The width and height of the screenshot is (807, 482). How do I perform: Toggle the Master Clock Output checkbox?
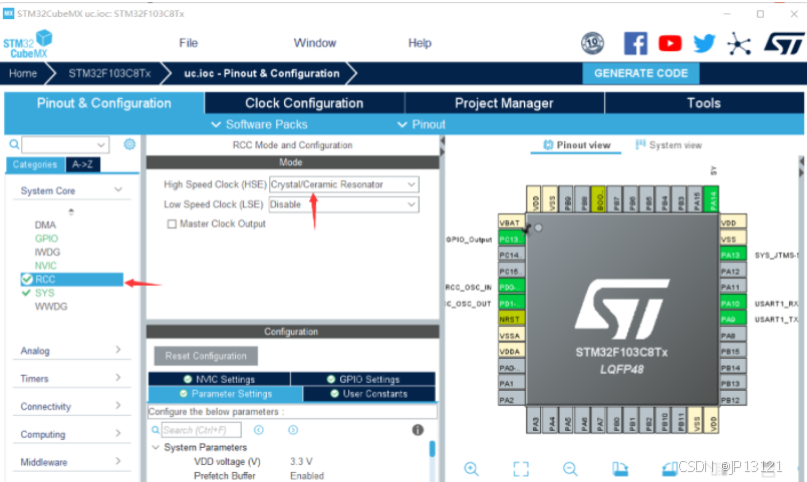pyautogui.click(x=172, y=224)
